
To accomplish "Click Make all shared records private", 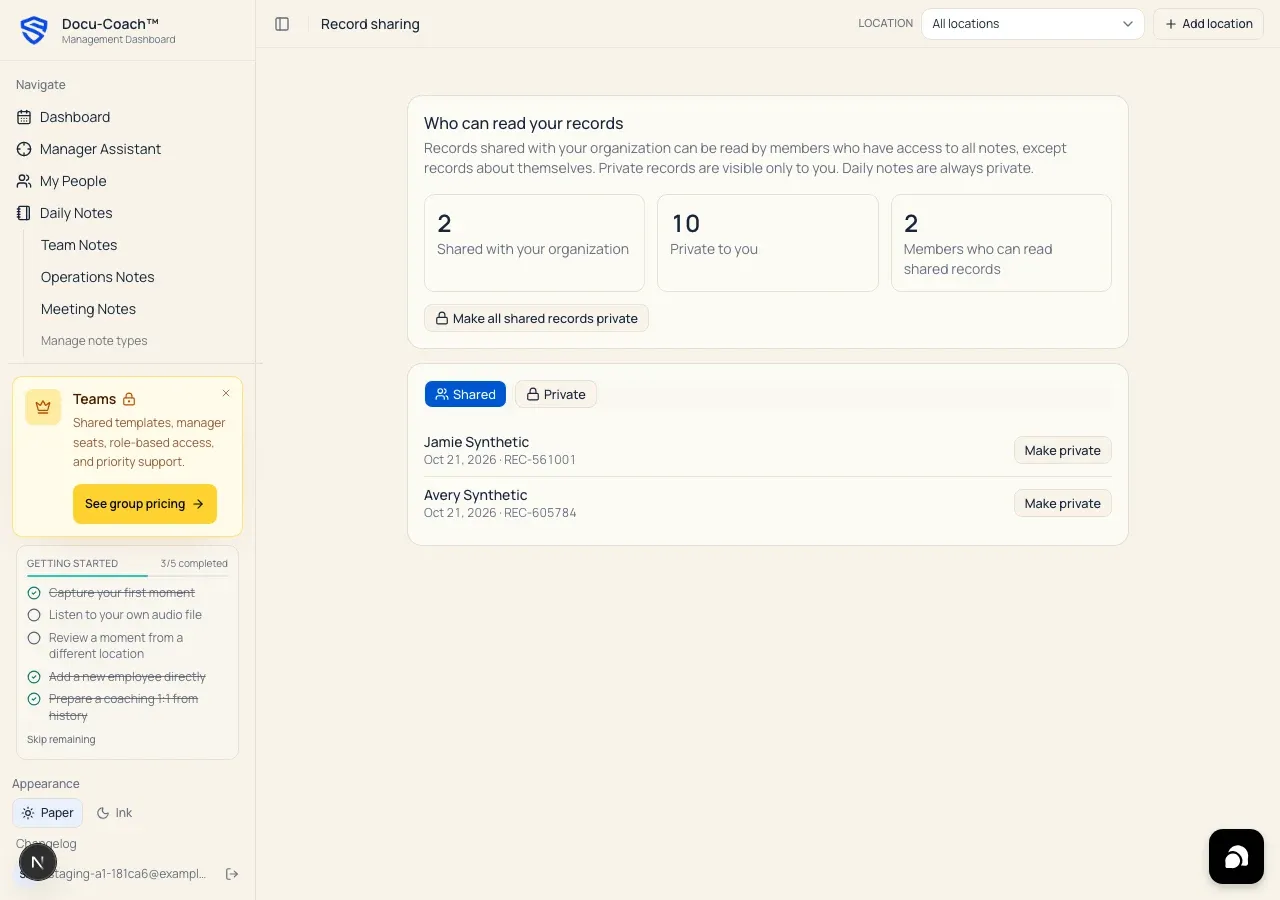I will point(536,318).
